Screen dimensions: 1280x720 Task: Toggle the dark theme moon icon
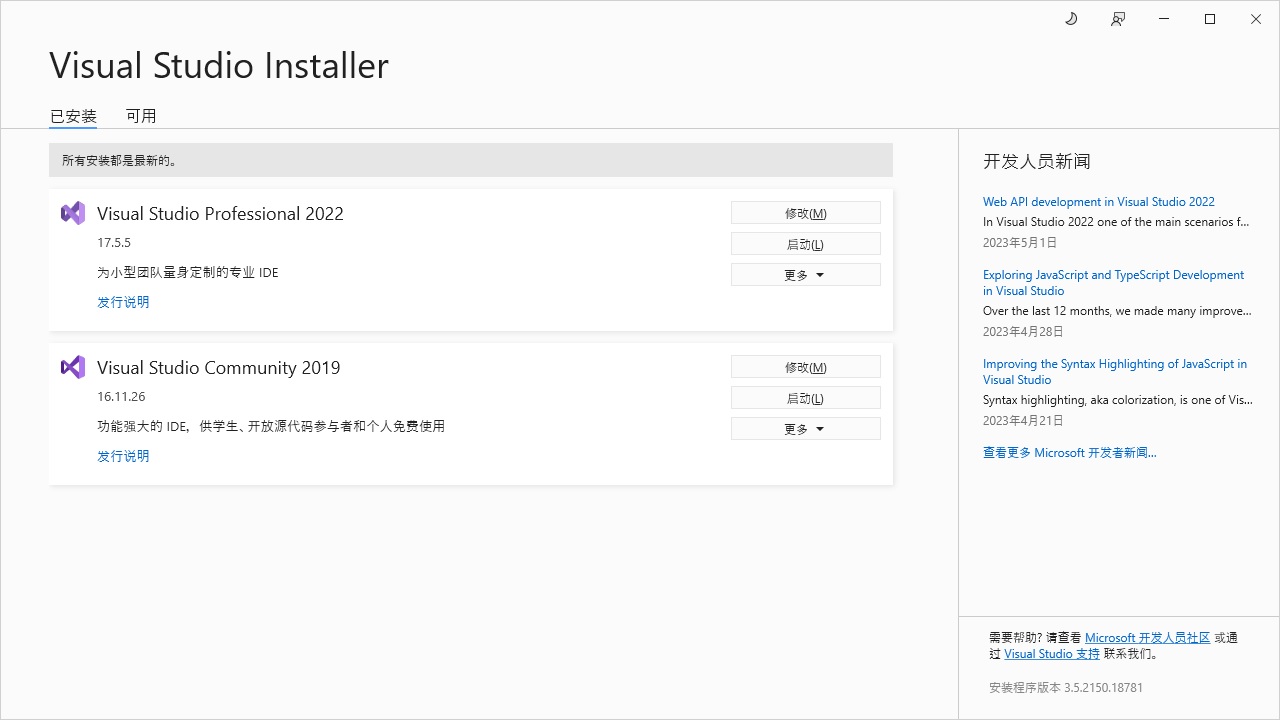(x=1071, y=19)
